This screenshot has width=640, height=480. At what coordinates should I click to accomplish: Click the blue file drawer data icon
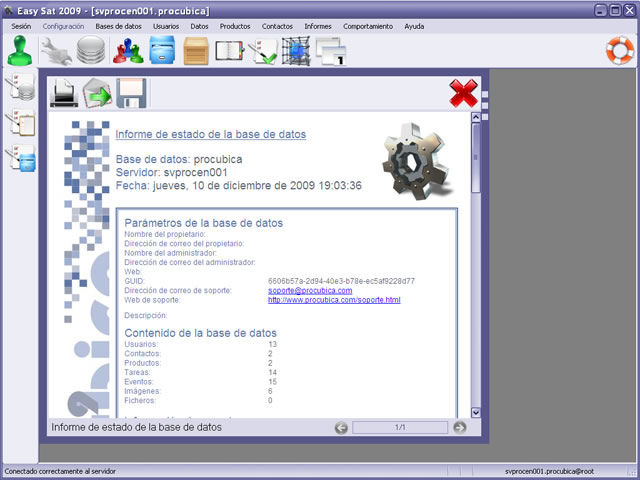click(x=162, y=50)
